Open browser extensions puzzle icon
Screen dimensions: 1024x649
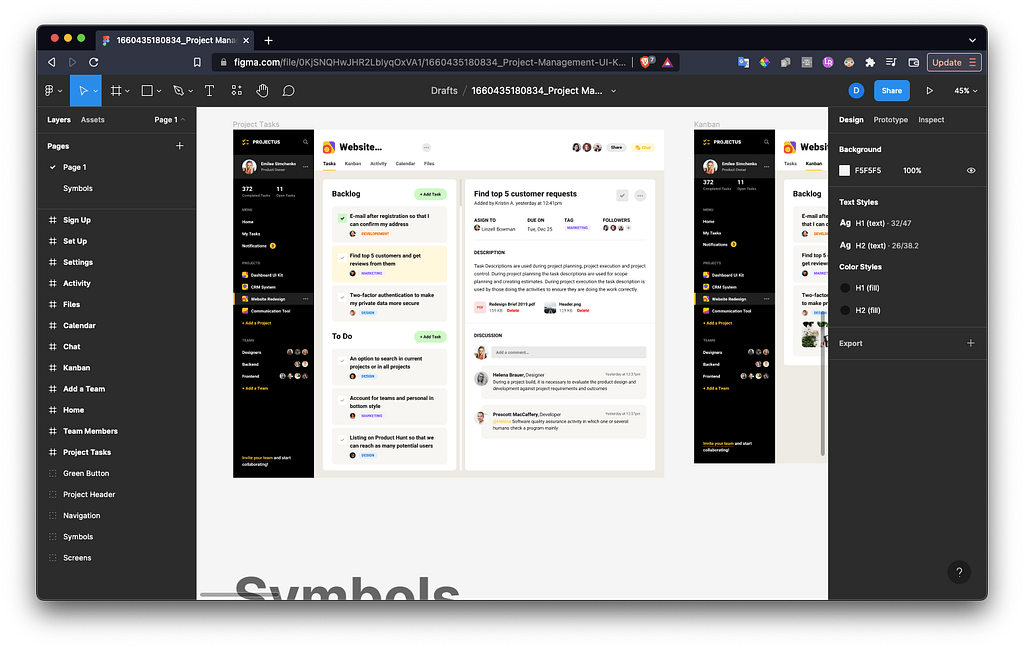pyautogui.click(x=870, y=62)
